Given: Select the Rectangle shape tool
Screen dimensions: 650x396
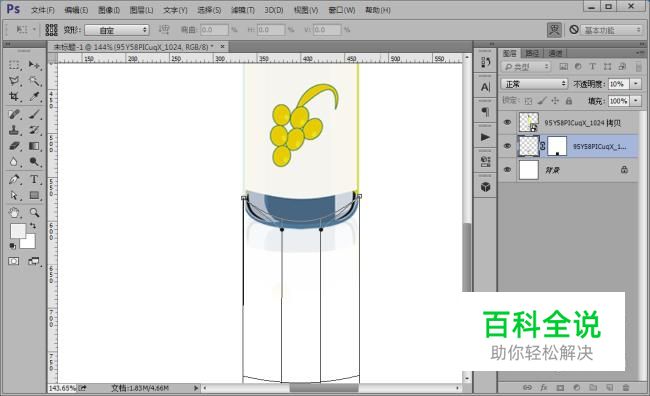Looking at the screenshot, I should (x=34, y=195).
